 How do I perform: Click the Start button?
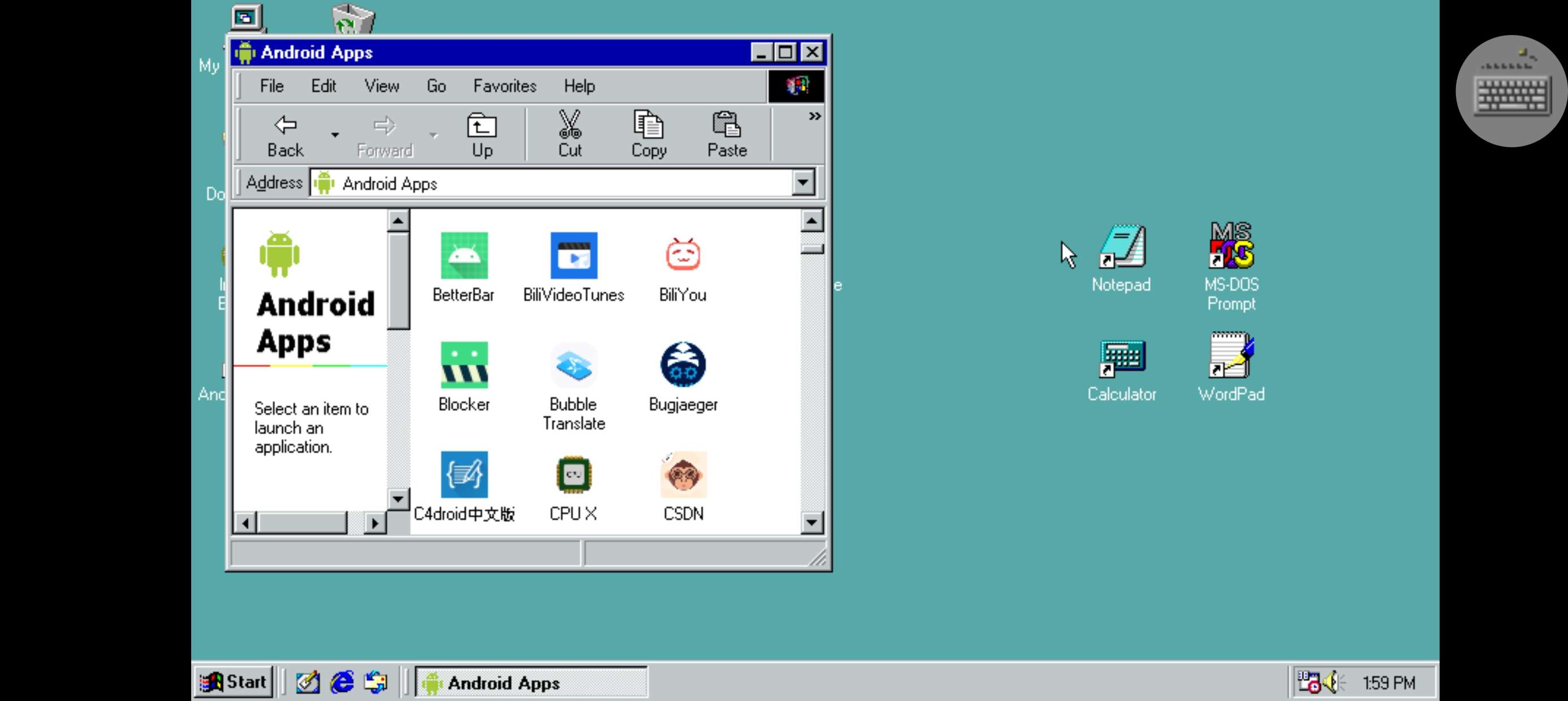234,682
